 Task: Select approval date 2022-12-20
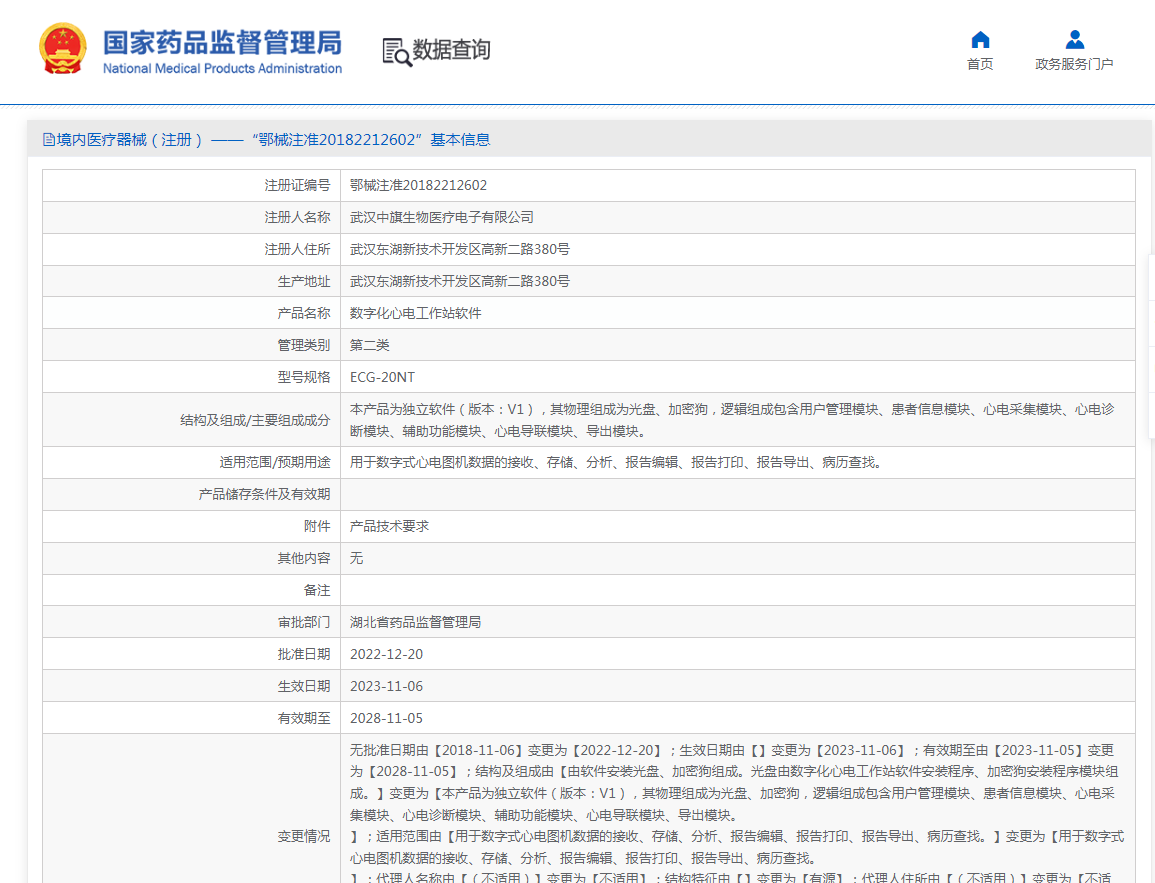click(x=386, y=654)
